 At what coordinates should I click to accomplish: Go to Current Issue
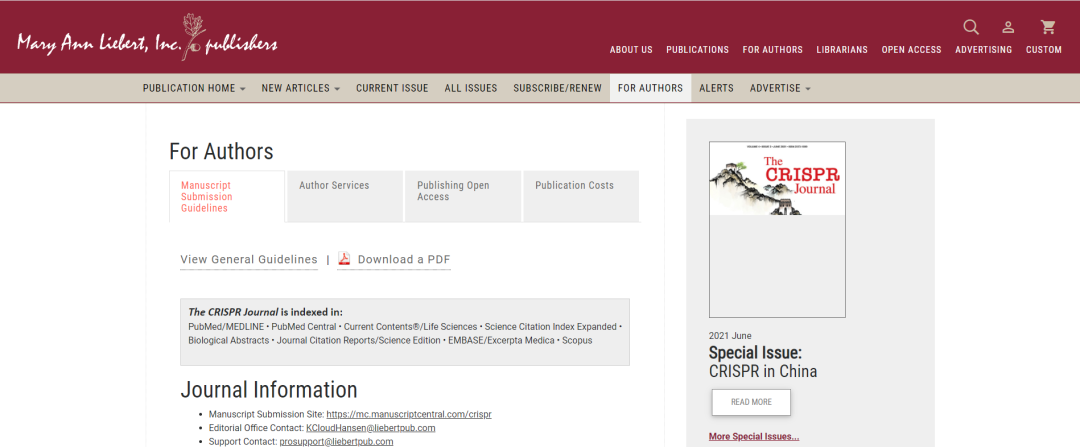tap(392, 88)
